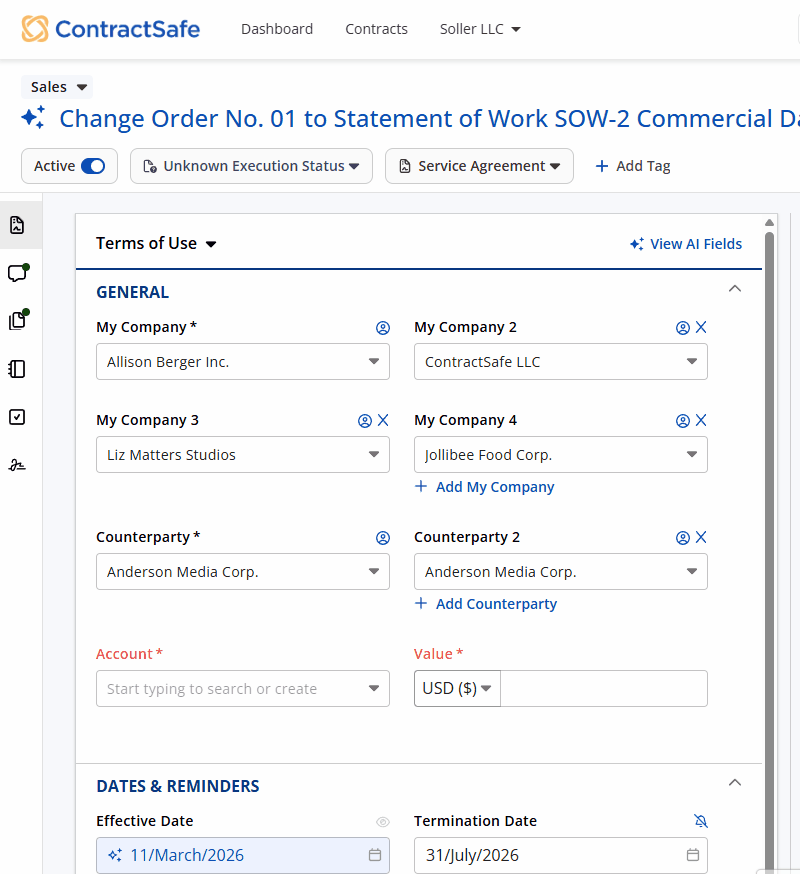Go to the Dashboard menu item
Viewport: 800px width, 874px height.
click(x=277, y=29)
